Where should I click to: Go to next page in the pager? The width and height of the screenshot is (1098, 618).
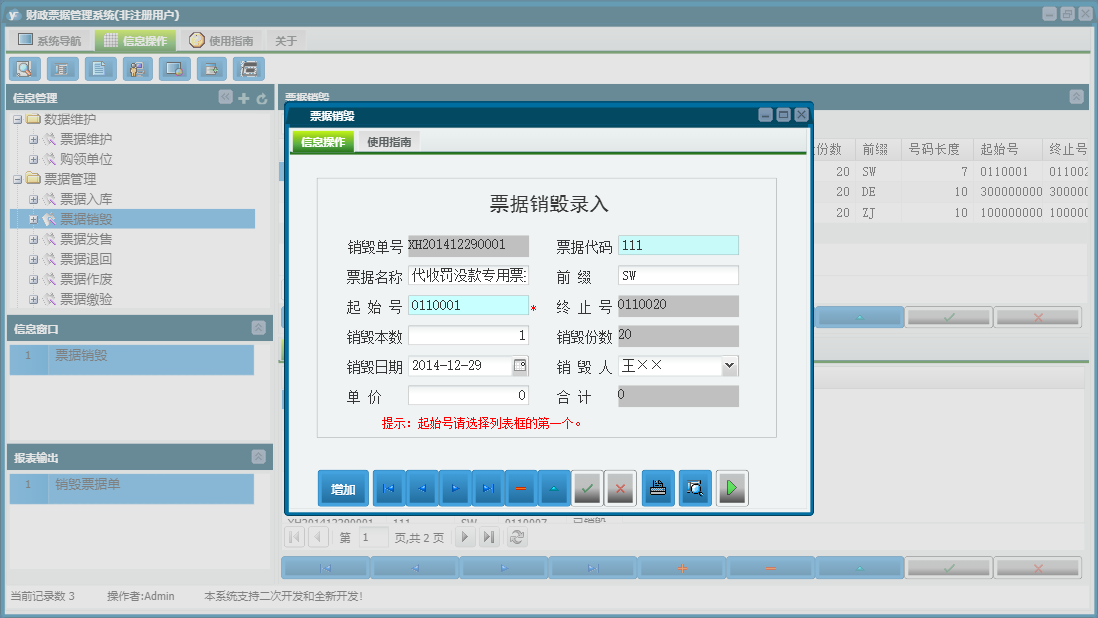click(464, 537)
